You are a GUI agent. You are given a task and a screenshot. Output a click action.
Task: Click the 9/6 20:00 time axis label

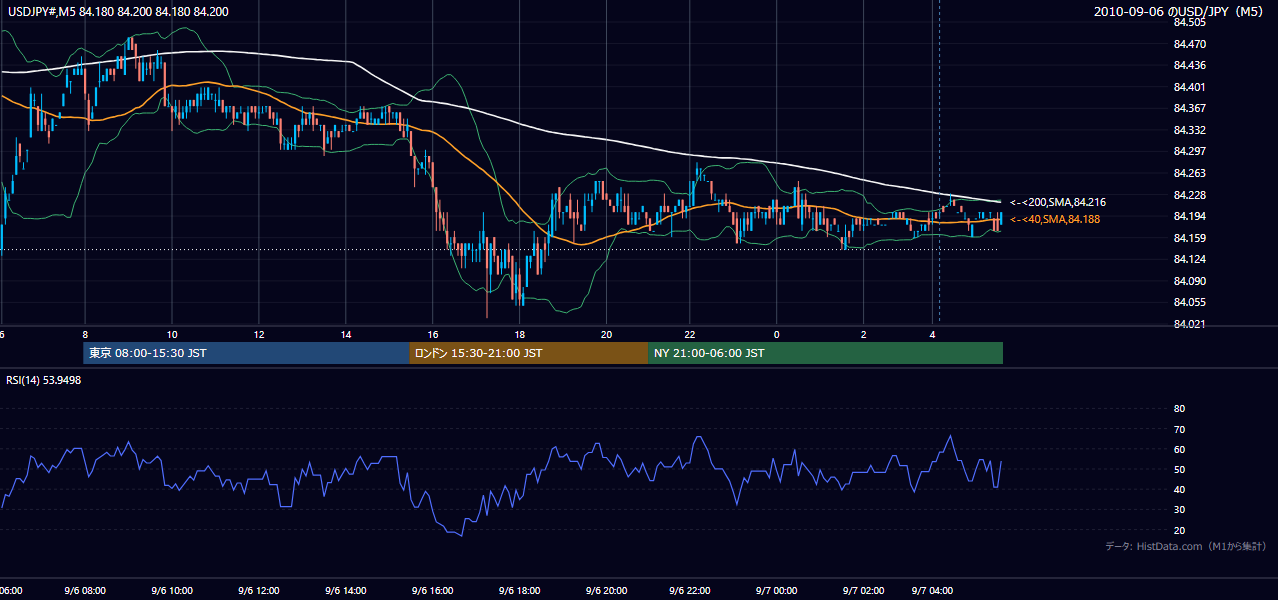pos(607,591)
